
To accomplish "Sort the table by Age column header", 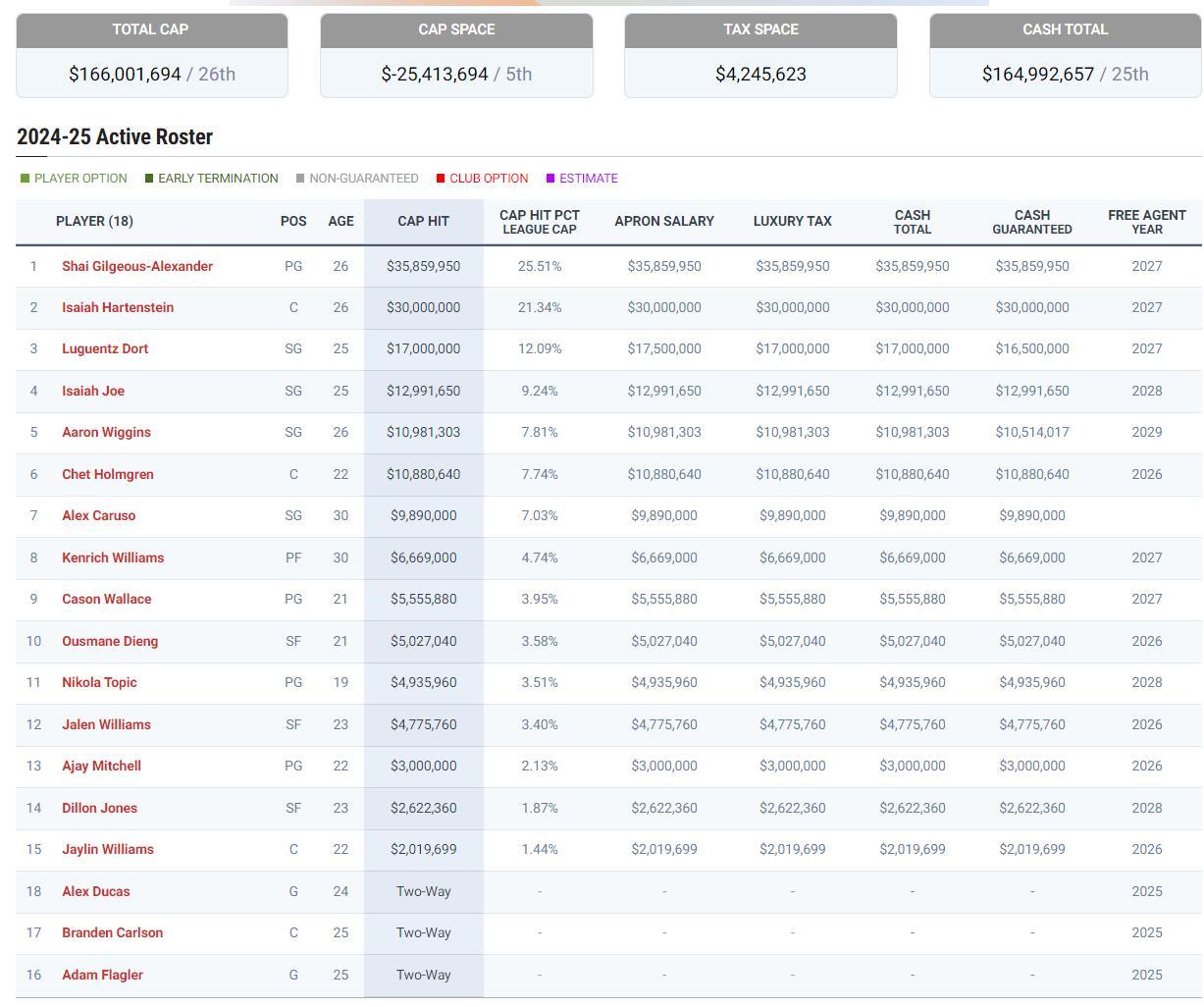I will (x=340, y=221).
